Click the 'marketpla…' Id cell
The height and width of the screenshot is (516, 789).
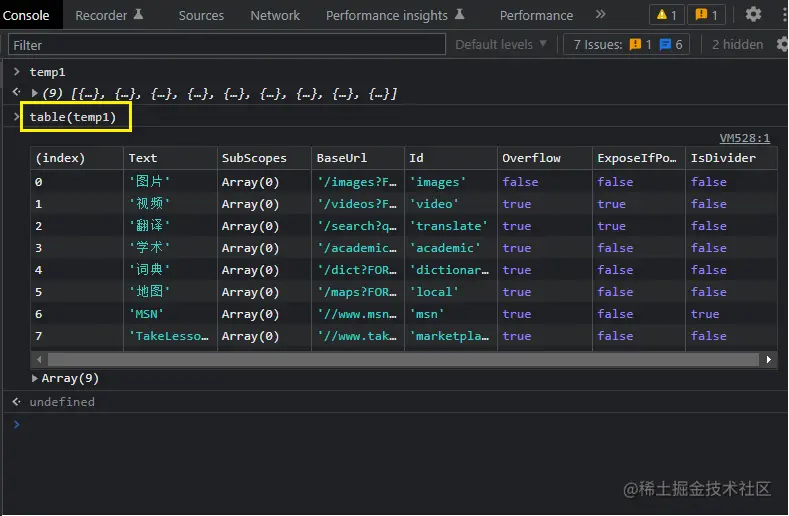click(451, 336)
